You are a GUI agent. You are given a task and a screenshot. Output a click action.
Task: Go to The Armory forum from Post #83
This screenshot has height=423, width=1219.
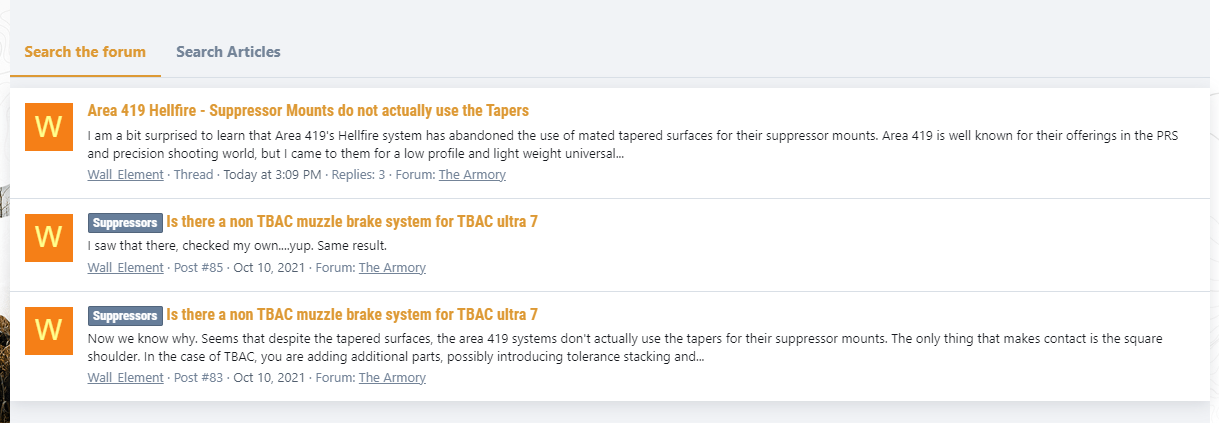point(392,378)
